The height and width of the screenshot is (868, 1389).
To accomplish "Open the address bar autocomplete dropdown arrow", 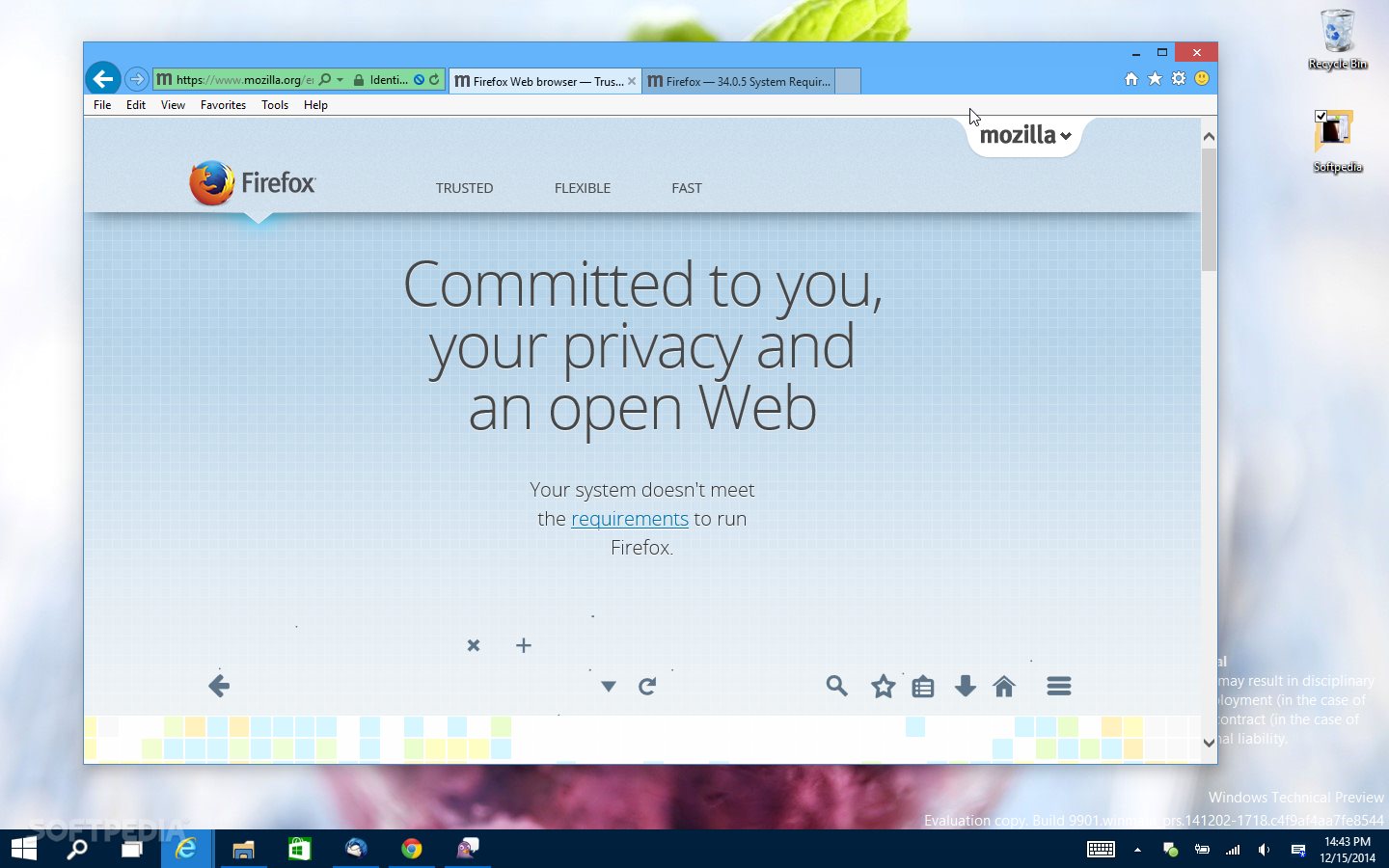I will coord(340,80).
